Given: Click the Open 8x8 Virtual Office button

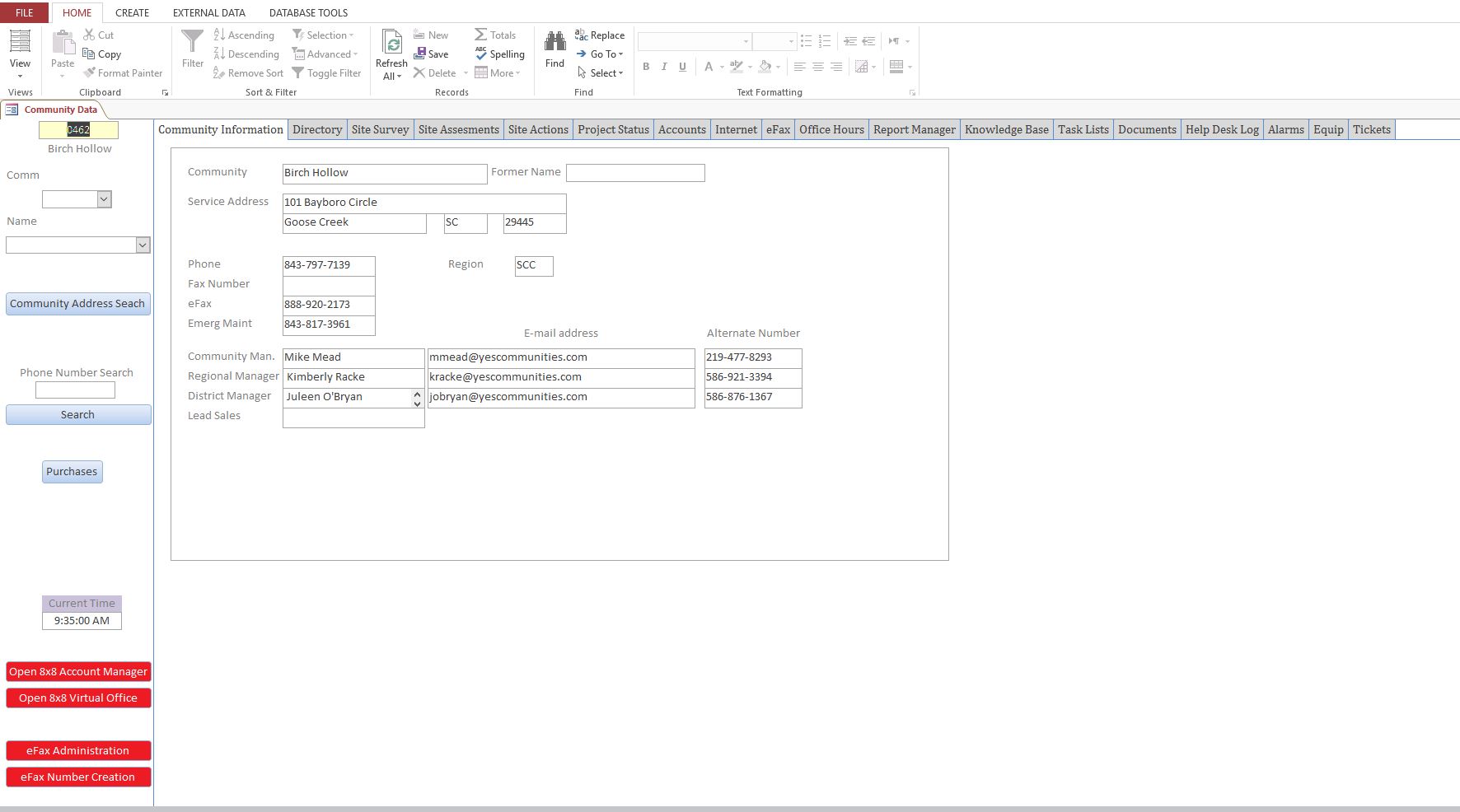Looking at the screenshot, I should click(x=78, y=698).
